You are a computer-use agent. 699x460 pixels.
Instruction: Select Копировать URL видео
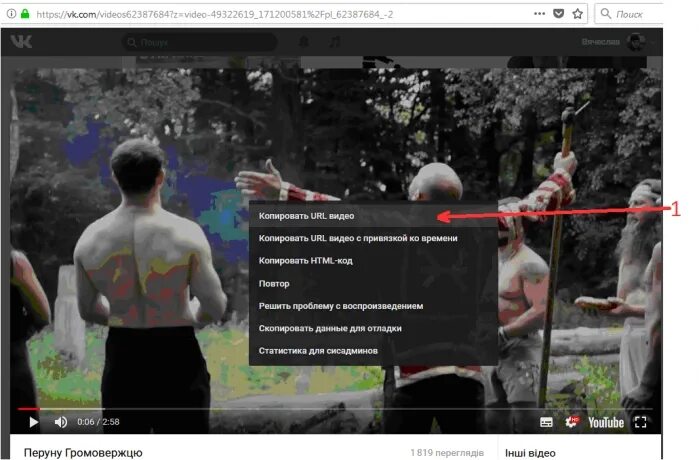tap(373, 216)
